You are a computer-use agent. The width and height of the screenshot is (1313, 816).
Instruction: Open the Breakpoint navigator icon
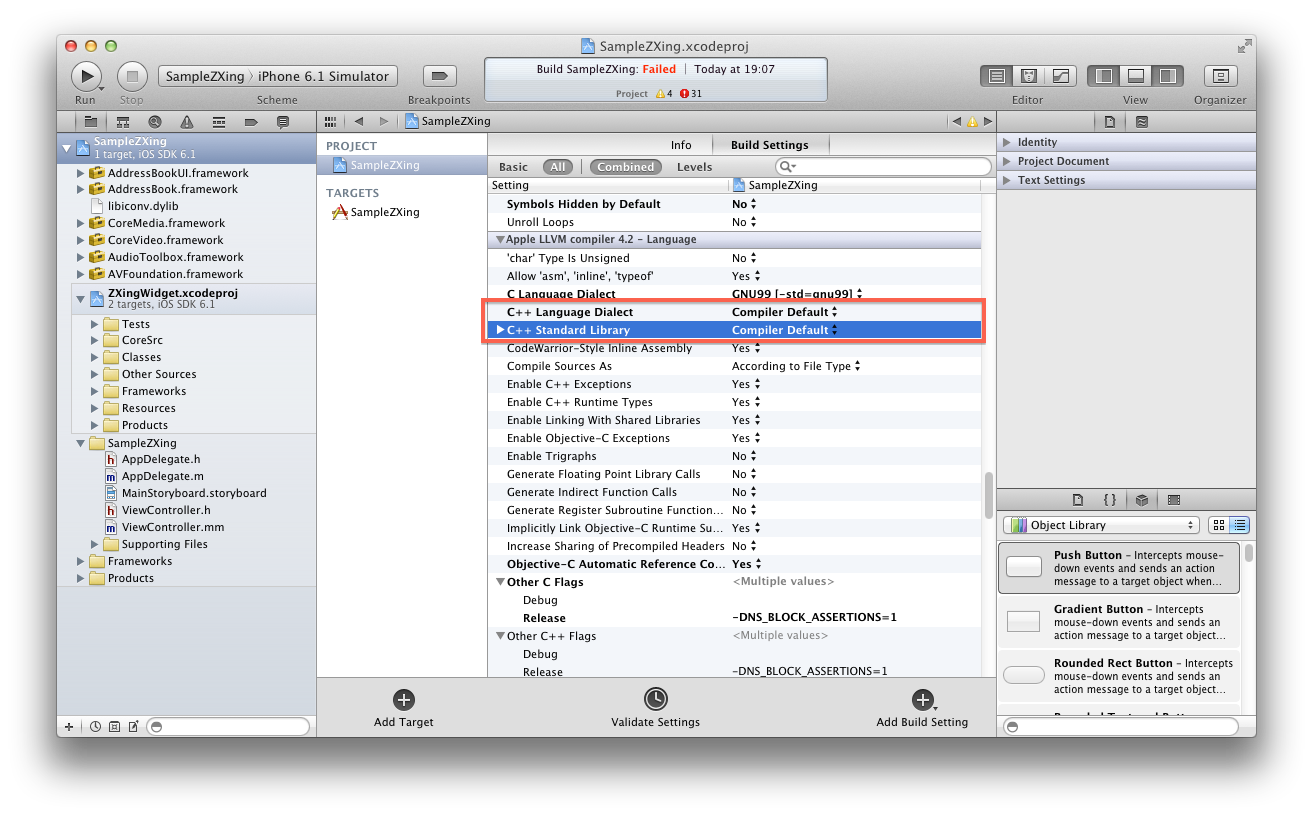pos(251,121)
